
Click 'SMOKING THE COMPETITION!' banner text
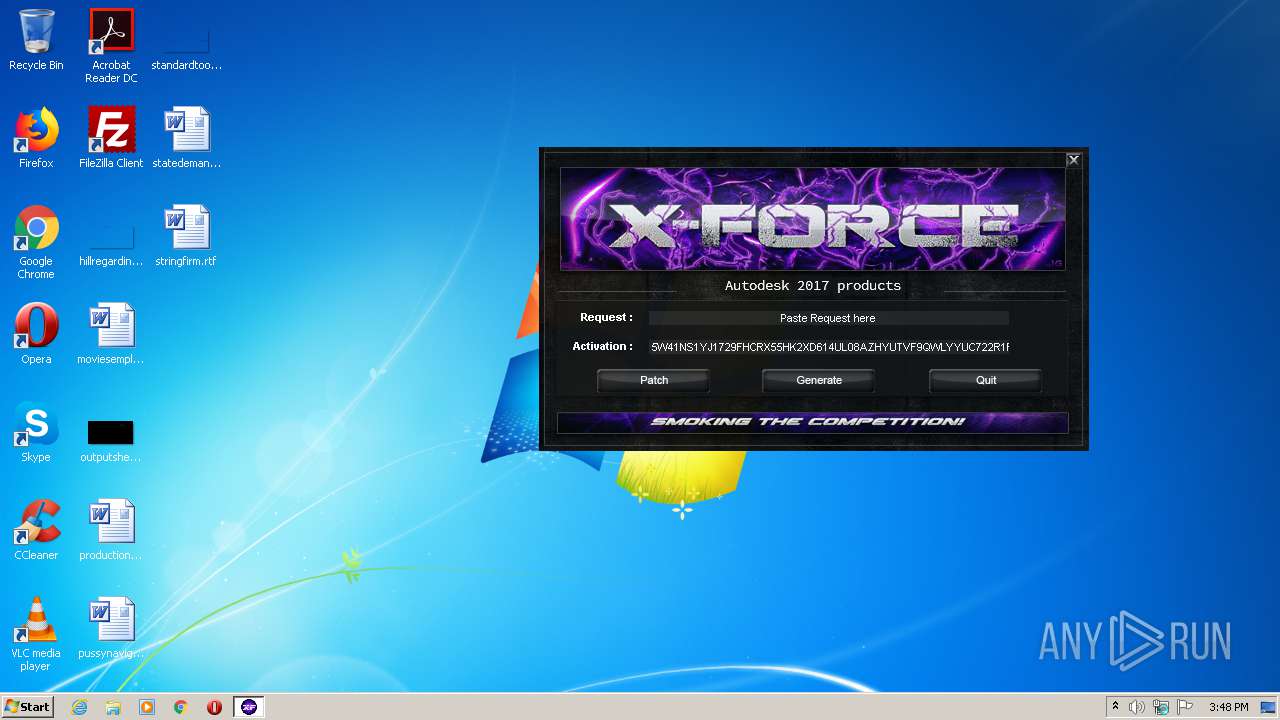click(x=808, y=421)
